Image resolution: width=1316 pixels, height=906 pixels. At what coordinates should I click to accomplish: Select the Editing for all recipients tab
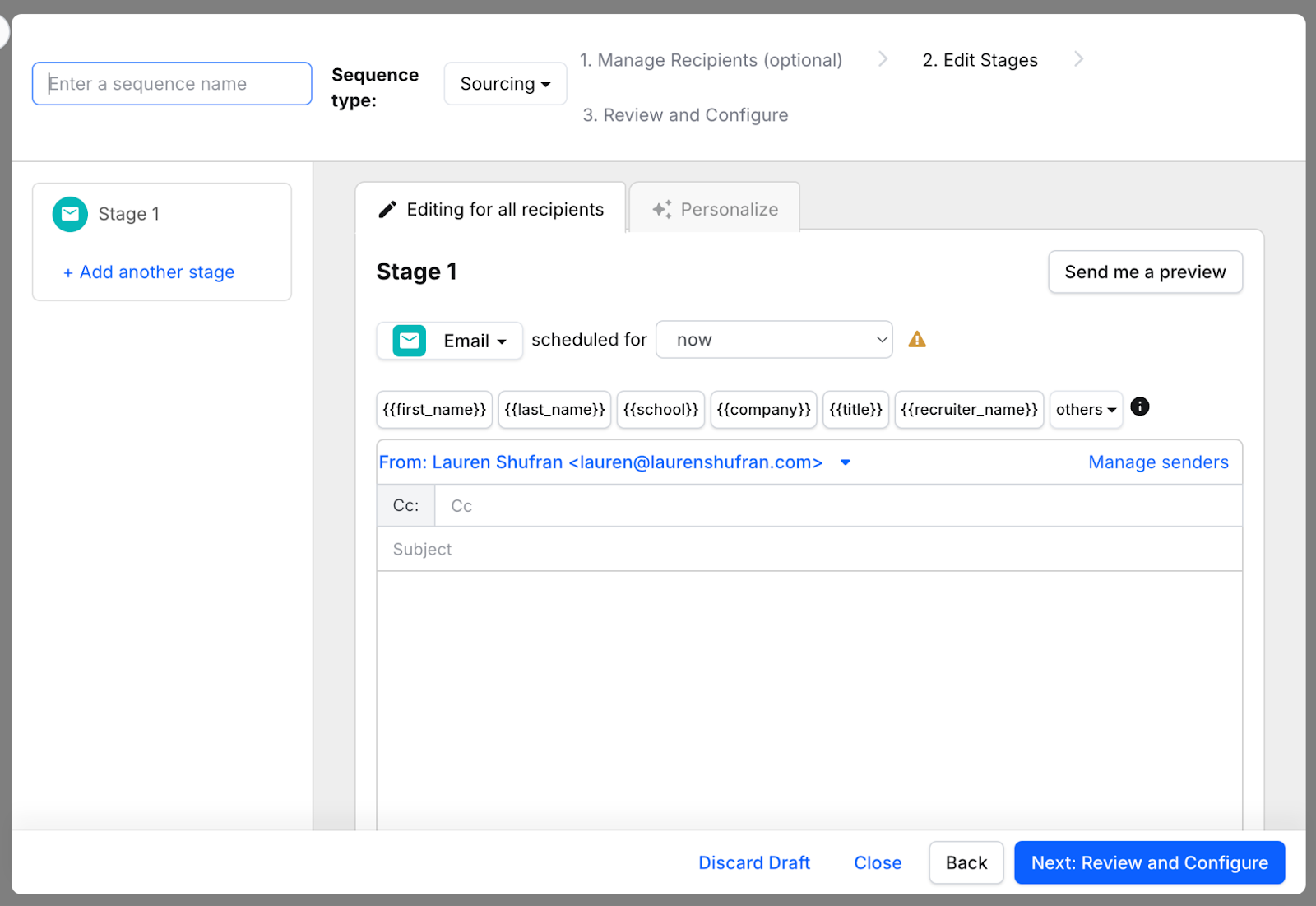click(490, 209)
